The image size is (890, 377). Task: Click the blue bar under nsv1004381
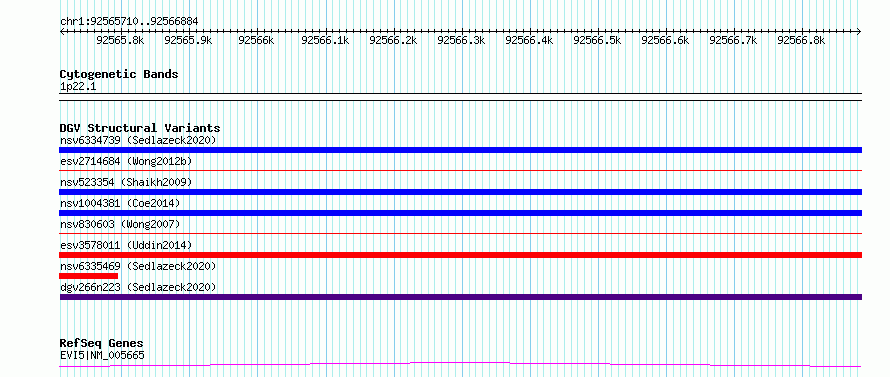coord(460,213)
